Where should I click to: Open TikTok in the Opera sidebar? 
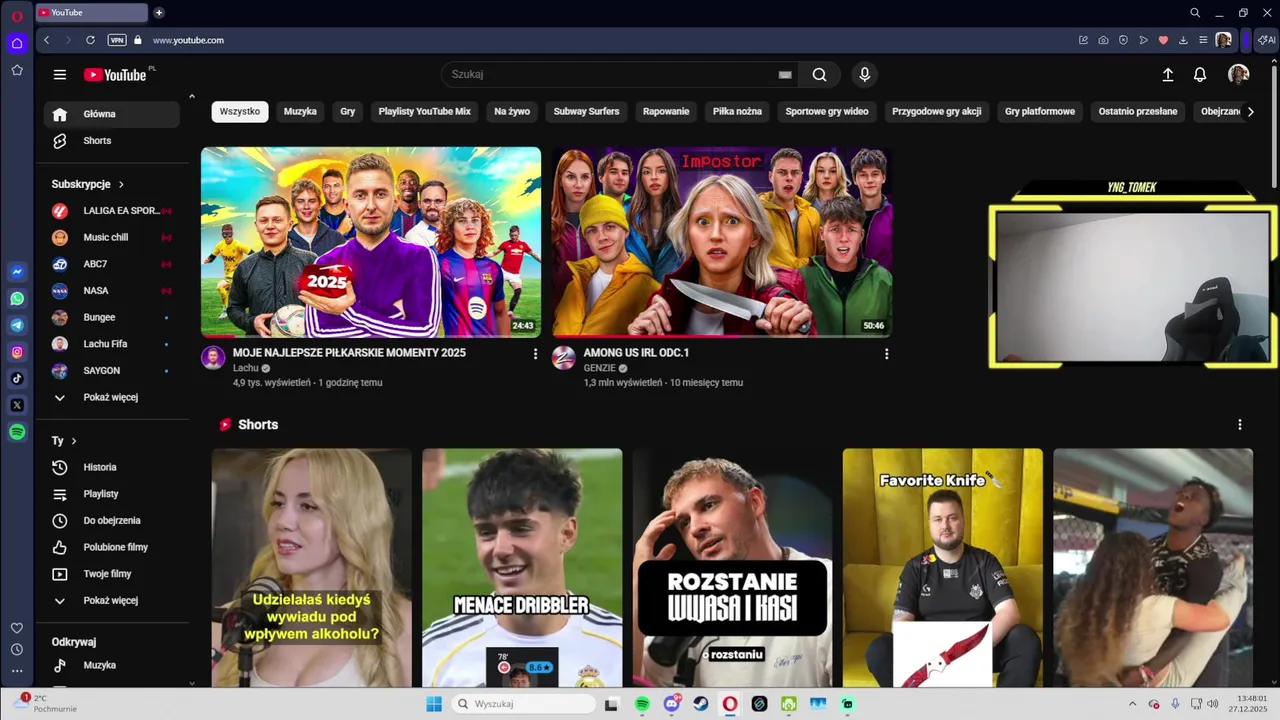17,378
